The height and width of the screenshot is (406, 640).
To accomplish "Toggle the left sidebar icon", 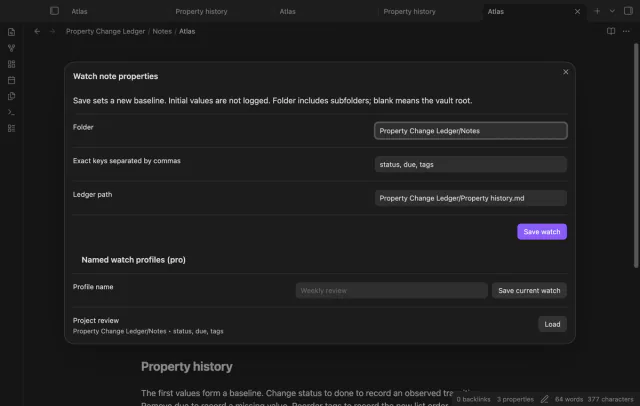I will coord(54,11).
